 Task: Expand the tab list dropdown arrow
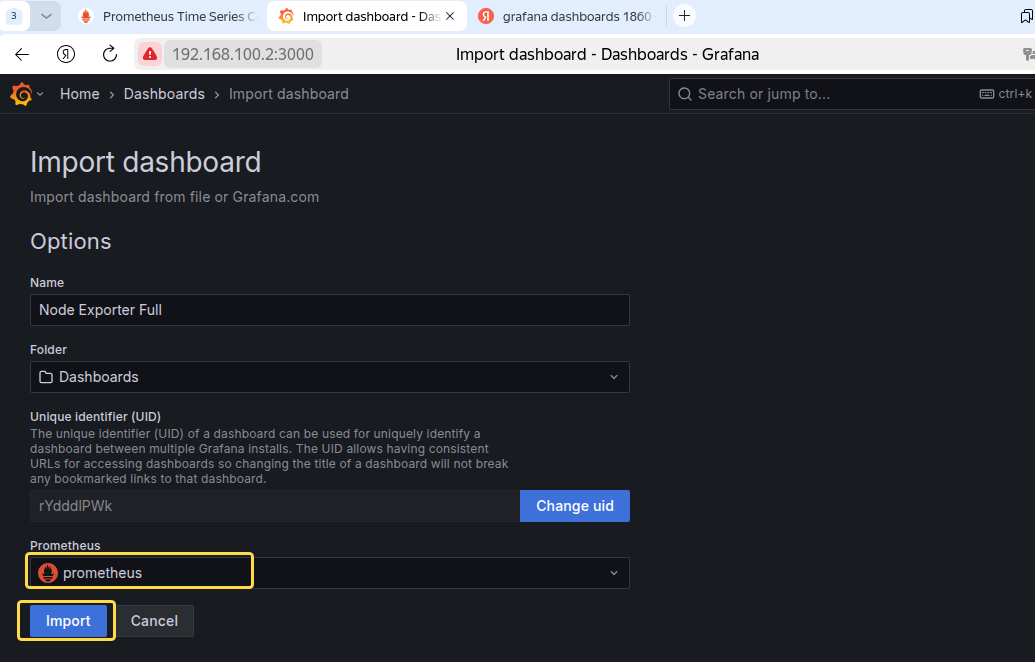(x=46, y=16)
